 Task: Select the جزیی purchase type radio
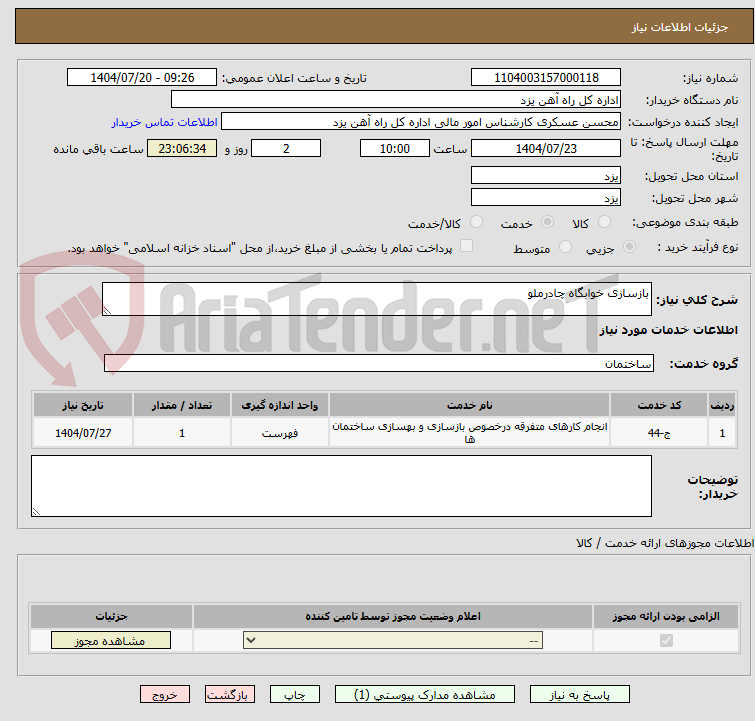pos(629,247)
